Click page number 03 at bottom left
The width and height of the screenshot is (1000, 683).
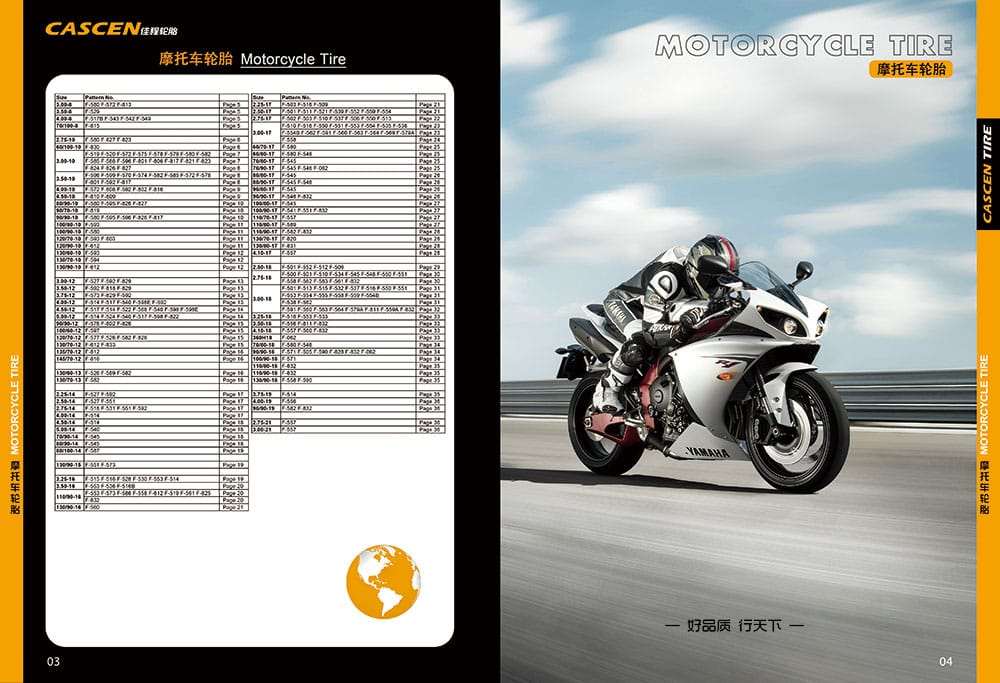click(54, 662)
